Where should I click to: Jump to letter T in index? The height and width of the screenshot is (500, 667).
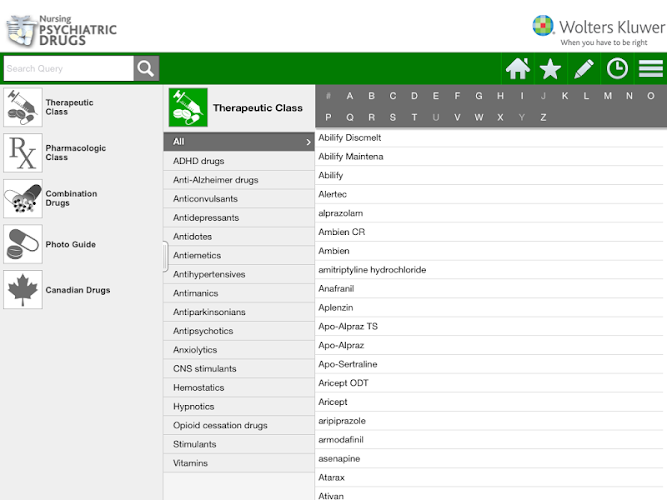coord(414,117)
